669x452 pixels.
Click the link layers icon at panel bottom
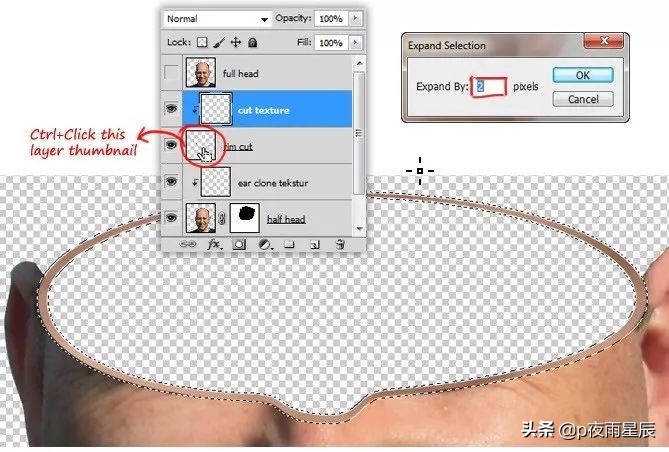188,245
